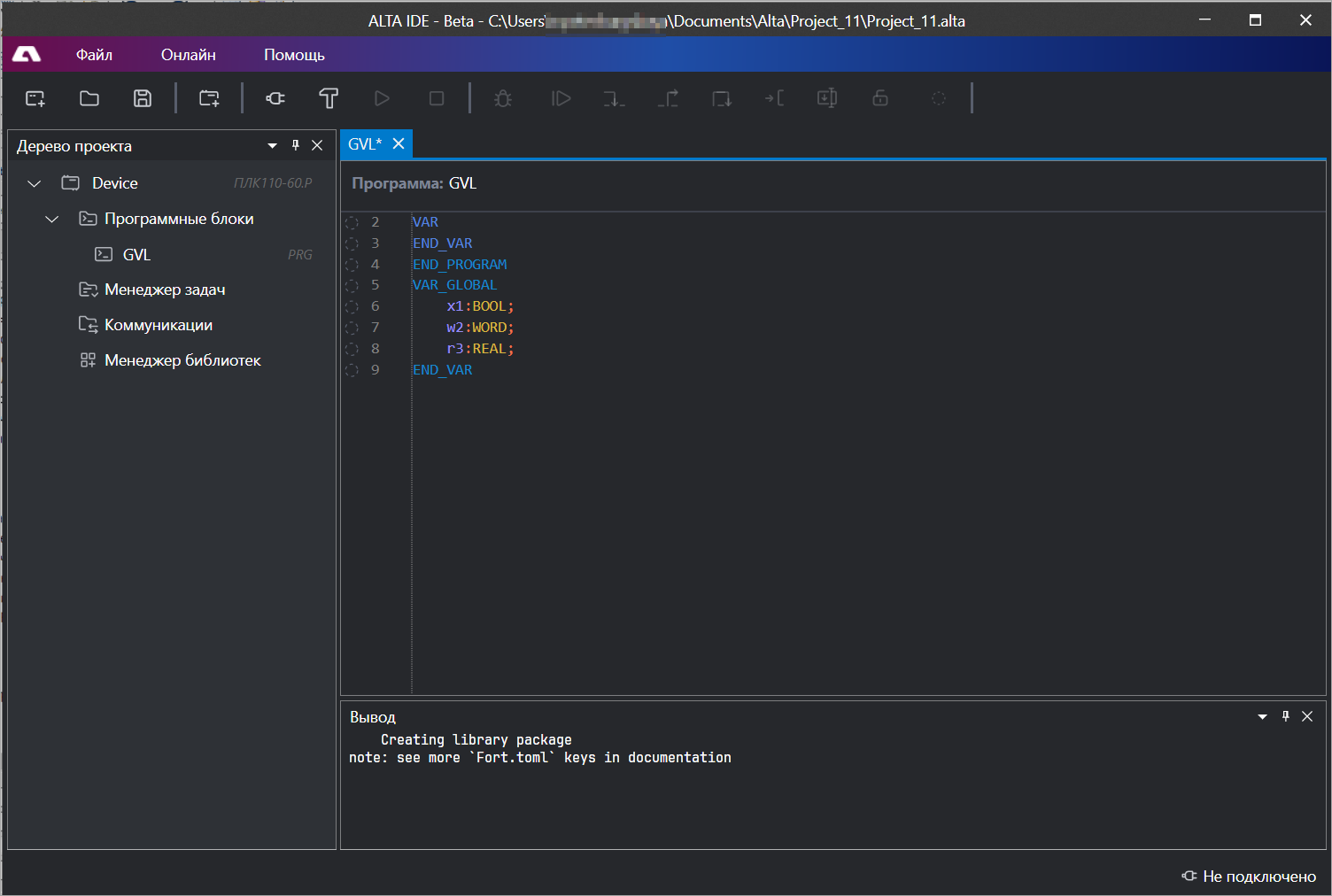Click the download-to-device toolbar icon
This screenshot has width=1332, height=896.
tap(827, 98)
